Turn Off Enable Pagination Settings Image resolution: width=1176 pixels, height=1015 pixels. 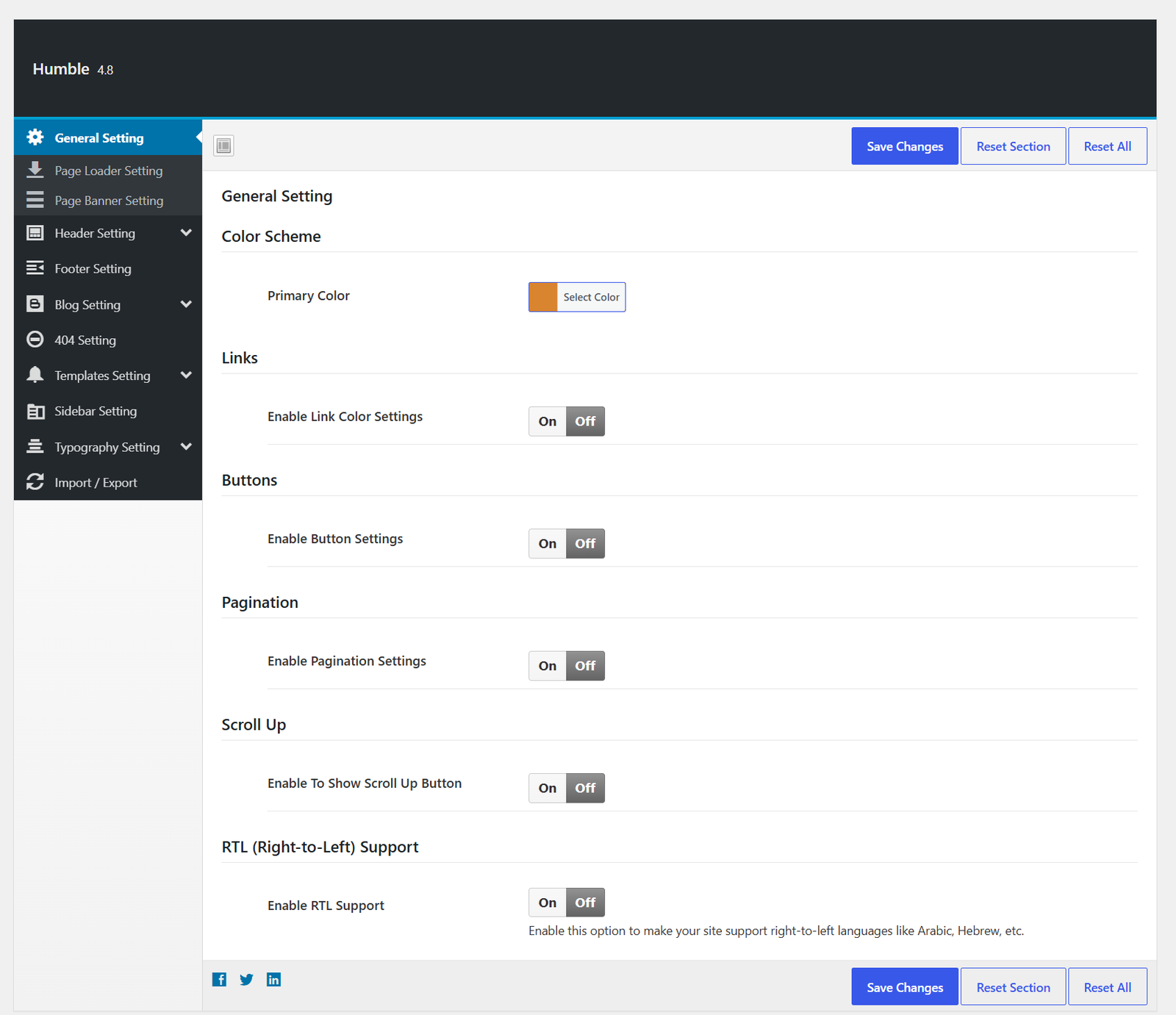[585, 666]
